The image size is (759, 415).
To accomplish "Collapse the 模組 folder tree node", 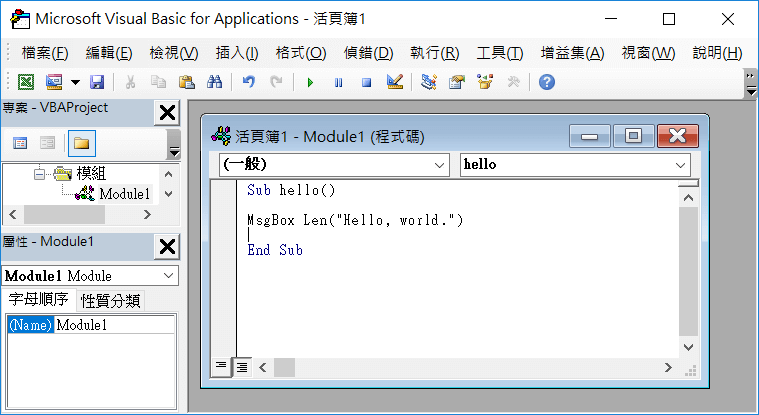I will point(39,173).
